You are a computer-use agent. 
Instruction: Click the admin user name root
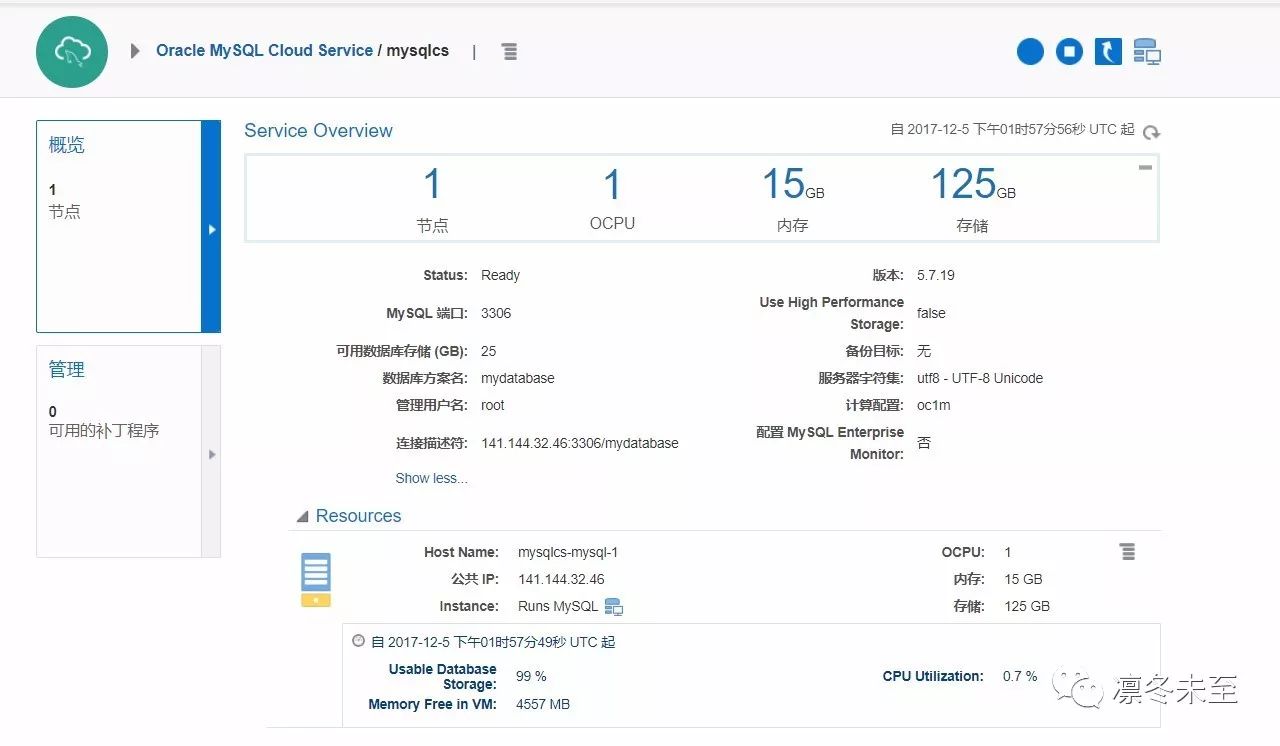493,405
